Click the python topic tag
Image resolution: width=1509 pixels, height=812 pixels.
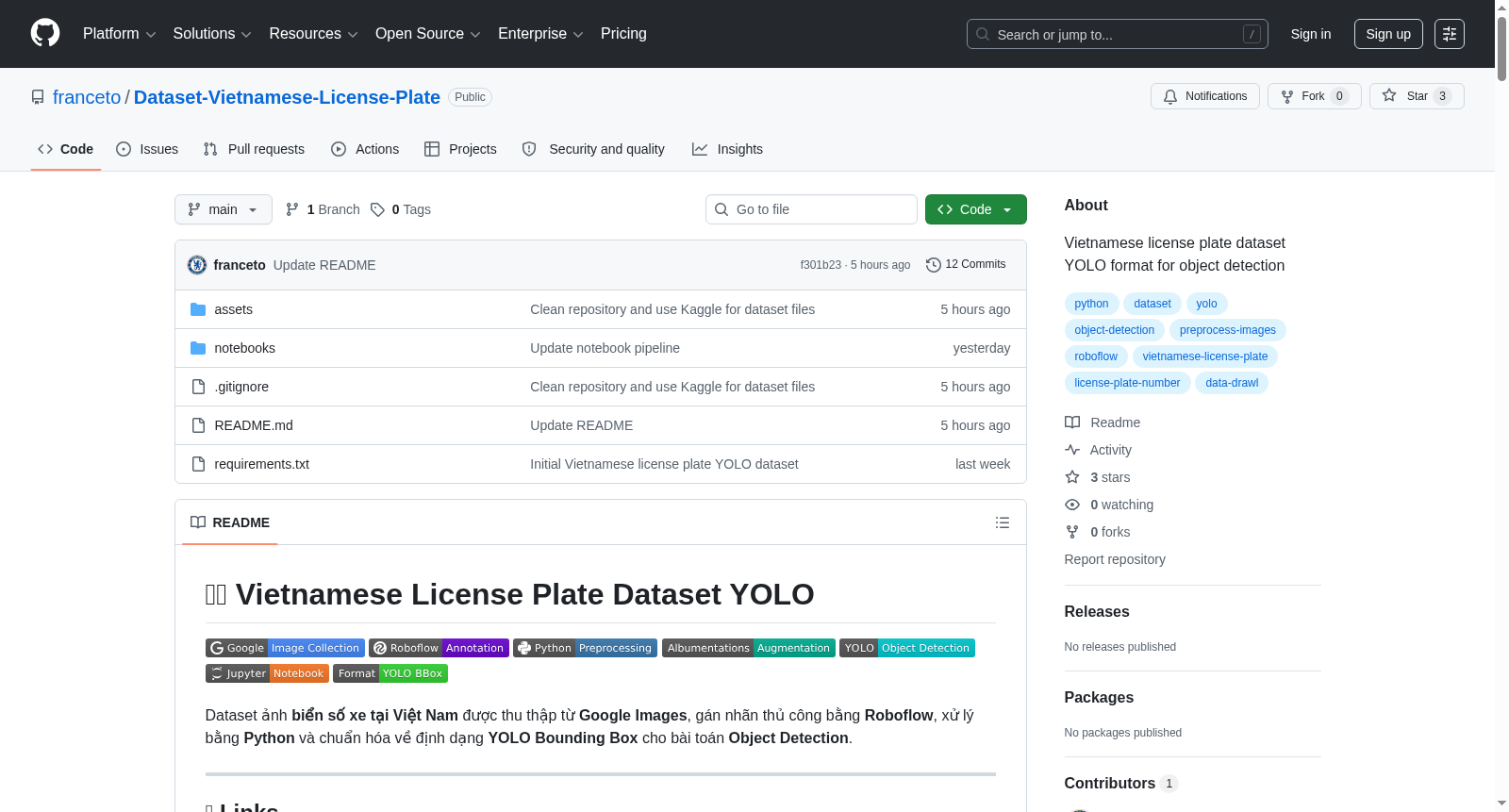click(1091, 304)
